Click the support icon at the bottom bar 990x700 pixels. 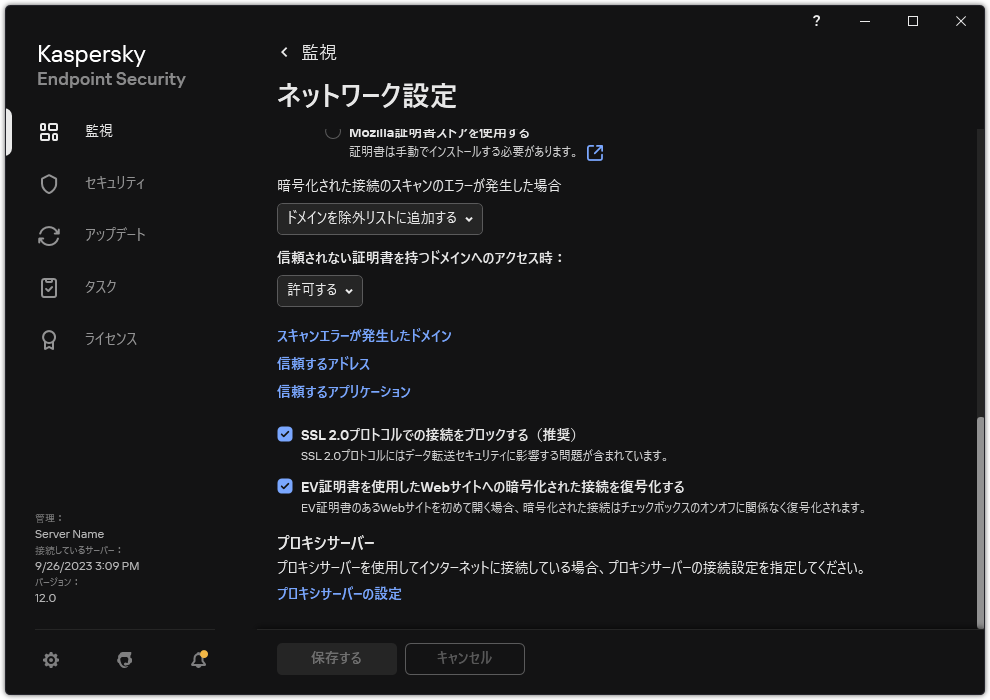pyautogui.click(x=124, y=660)
